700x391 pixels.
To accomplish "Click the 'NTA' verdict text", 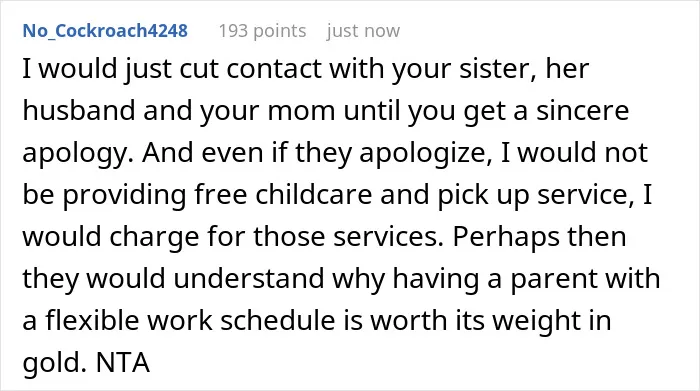I will [x=123, y=362].
